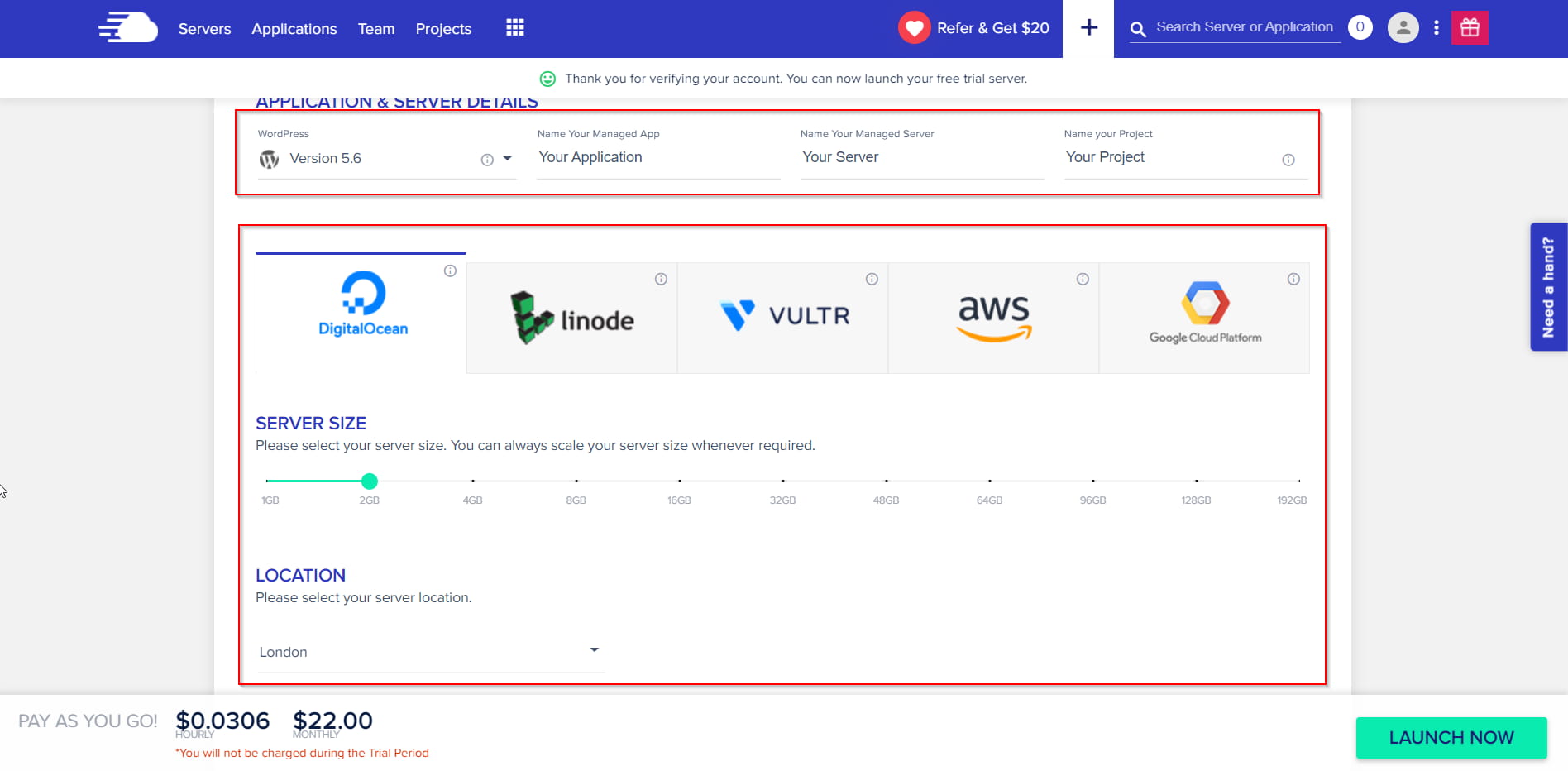Click the LAUNCH NOW button
Viewport: 1568px width, 771px height.
(1451, 738)
